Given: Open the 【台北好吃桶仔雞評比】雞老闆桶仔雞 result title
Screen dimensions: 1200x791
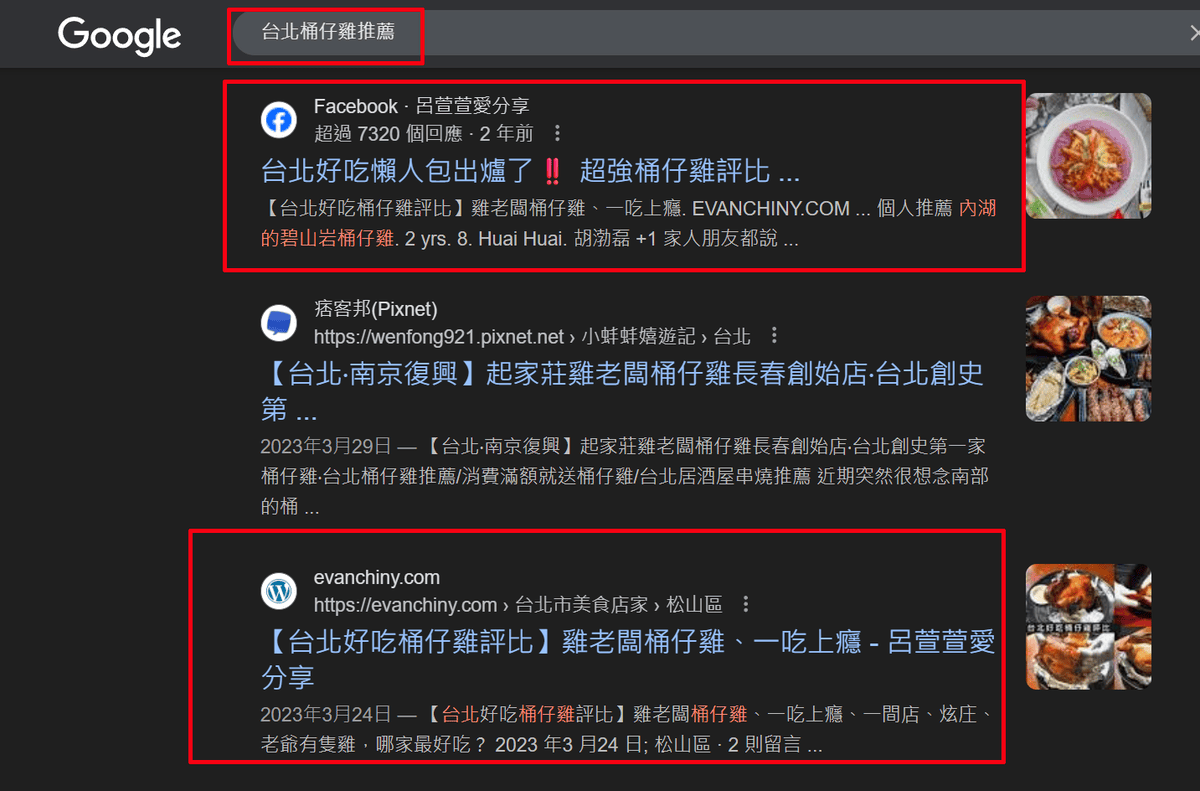Looking at the screenshot, I should pyautogui.click(x=628, y=659).
